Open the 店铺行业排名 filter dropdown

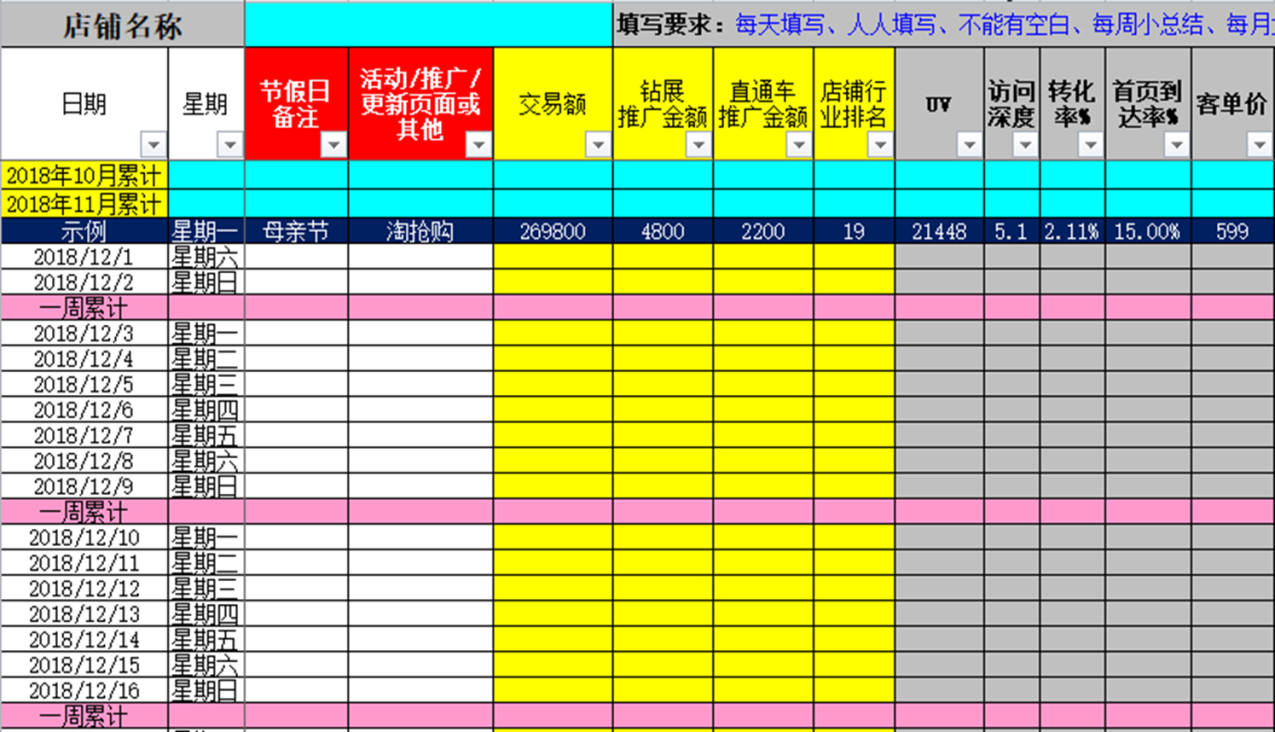pyautogui.click(x=880, y=144)
